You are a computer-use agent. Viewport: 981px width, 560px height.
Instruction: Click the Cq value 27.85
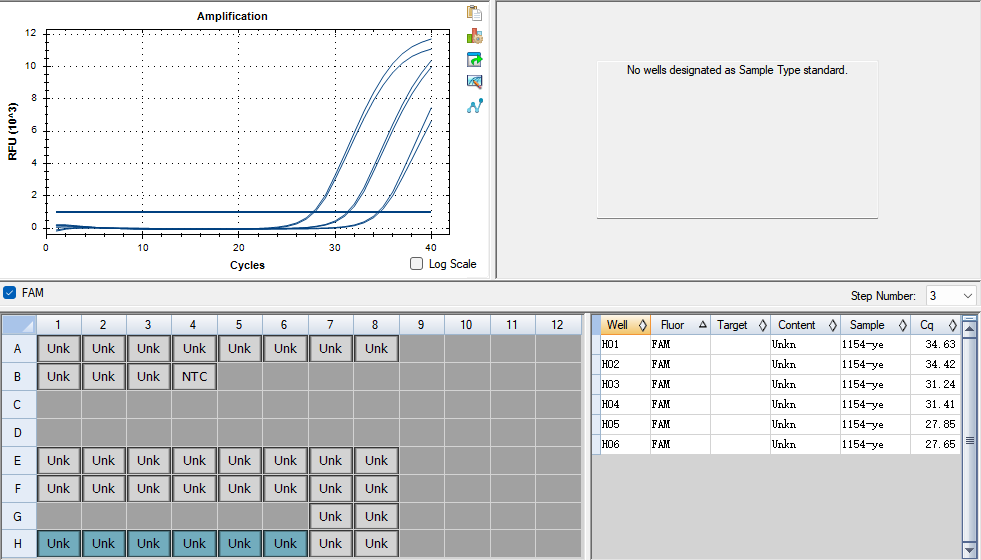pos(940,424)
